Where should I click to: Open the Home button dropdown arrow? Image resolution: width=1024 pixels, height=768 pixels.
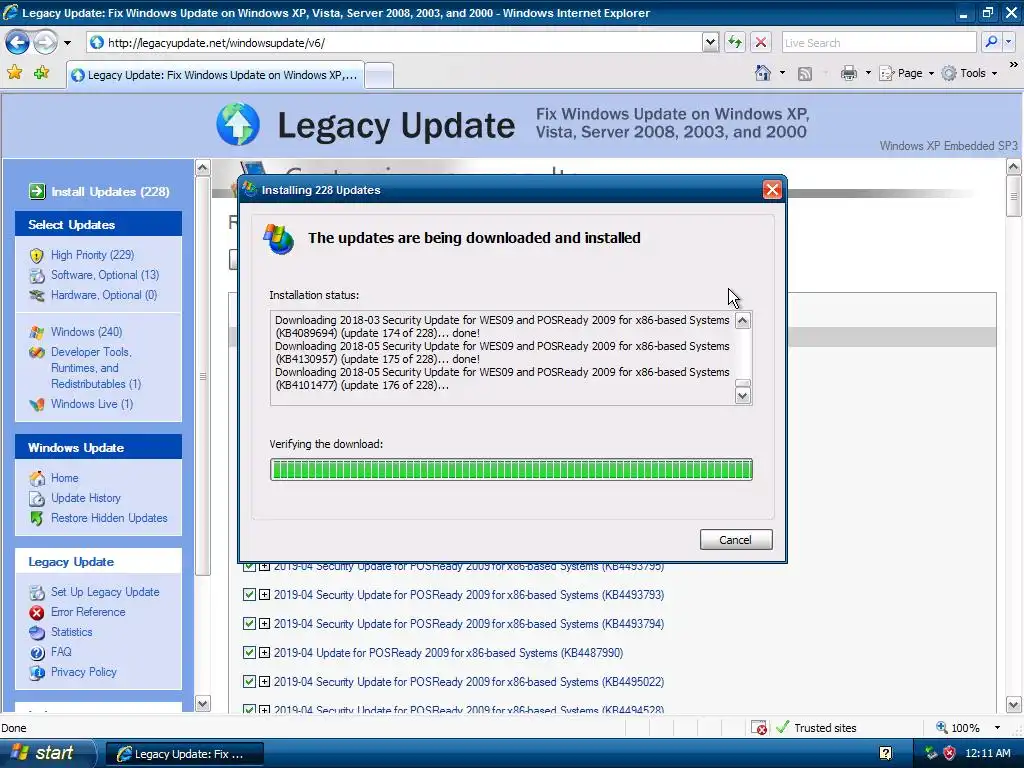pos(782,73)
